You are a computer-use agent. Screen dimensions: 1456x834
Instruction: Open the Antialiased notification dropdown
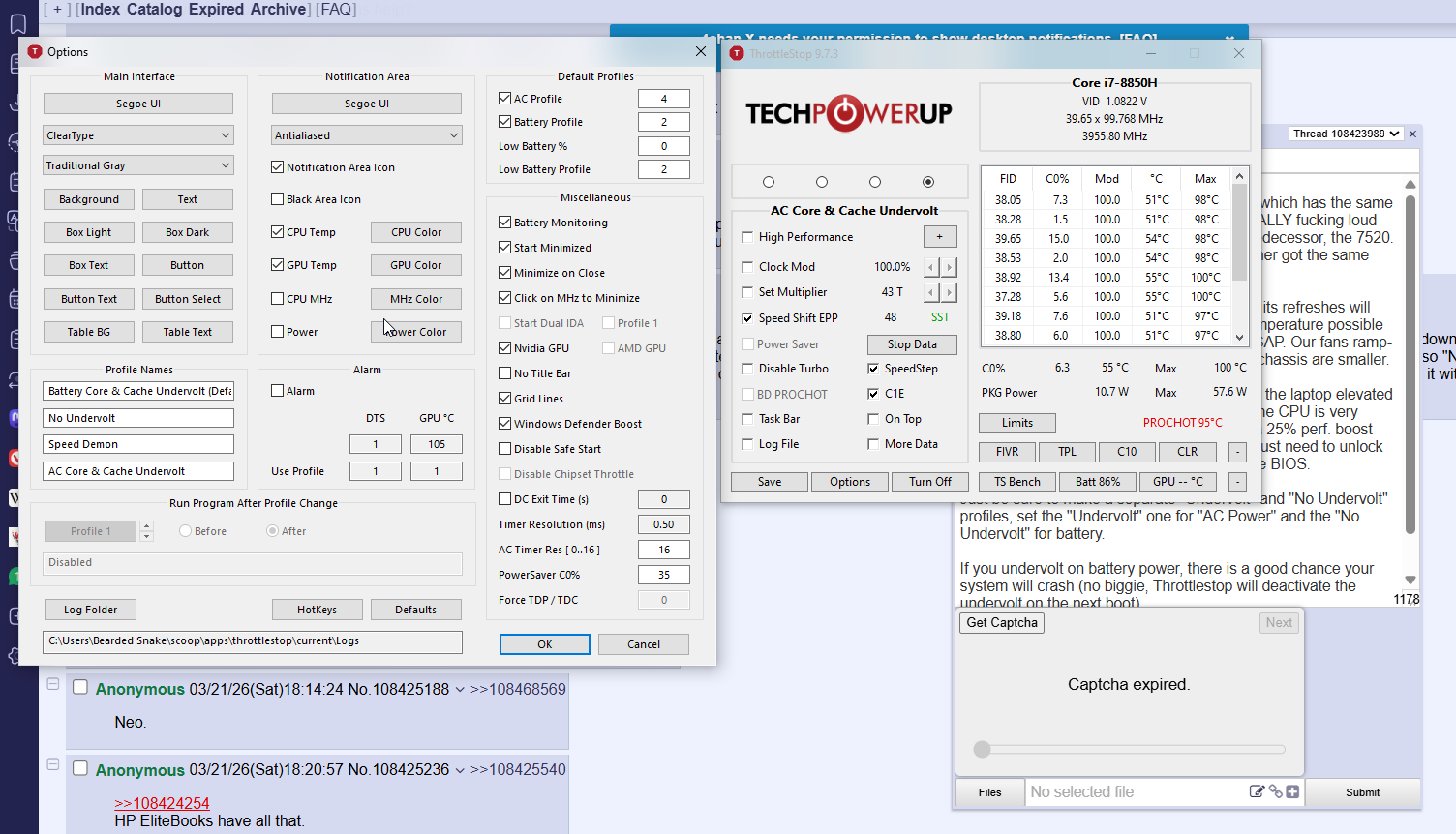367,135
